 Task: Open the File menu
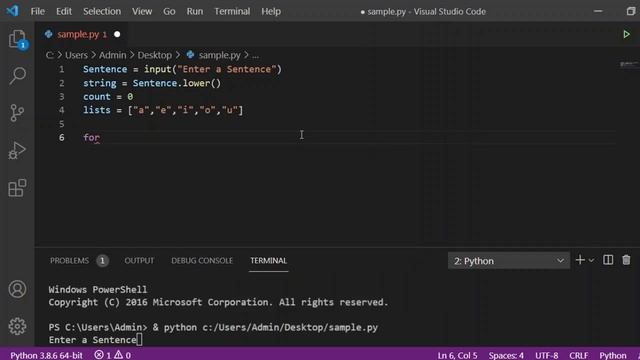(38, 11)
